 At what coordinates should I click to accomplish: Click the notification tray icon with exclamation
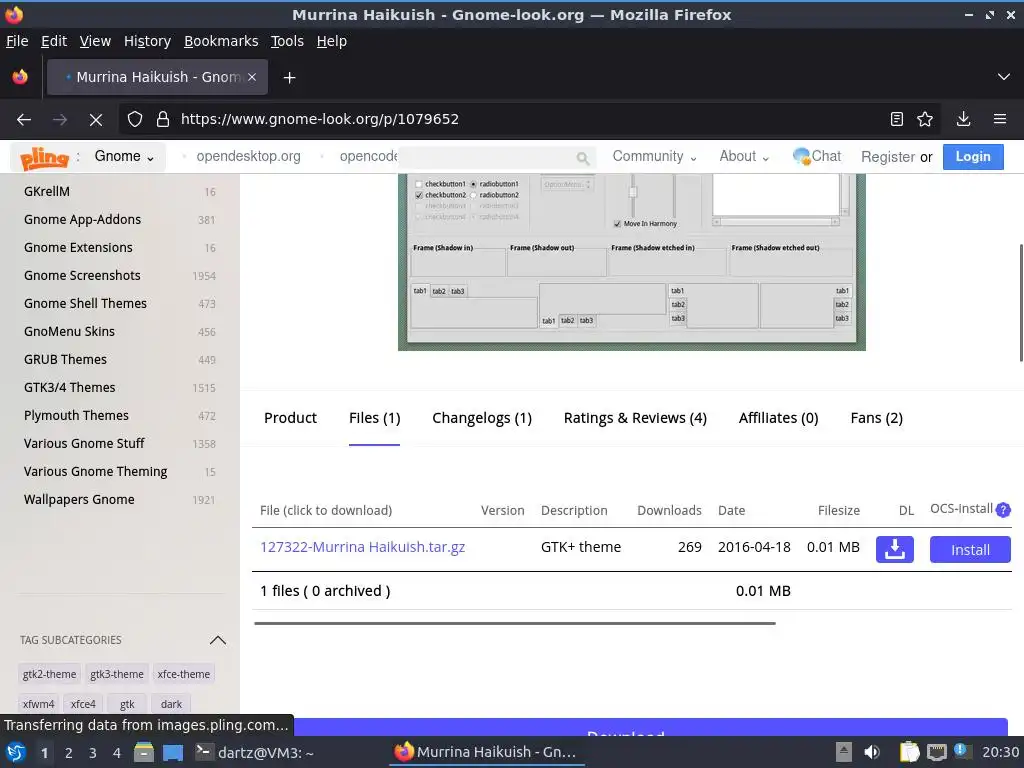(x=962, y=751)
